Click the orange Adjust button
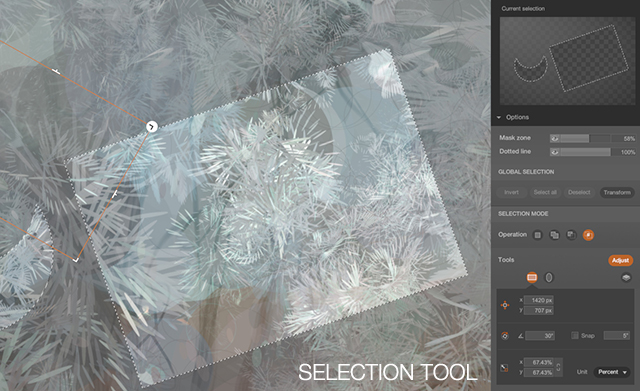Image resolution: width=640 pixels, height=391 pixels. click(620, 260)
